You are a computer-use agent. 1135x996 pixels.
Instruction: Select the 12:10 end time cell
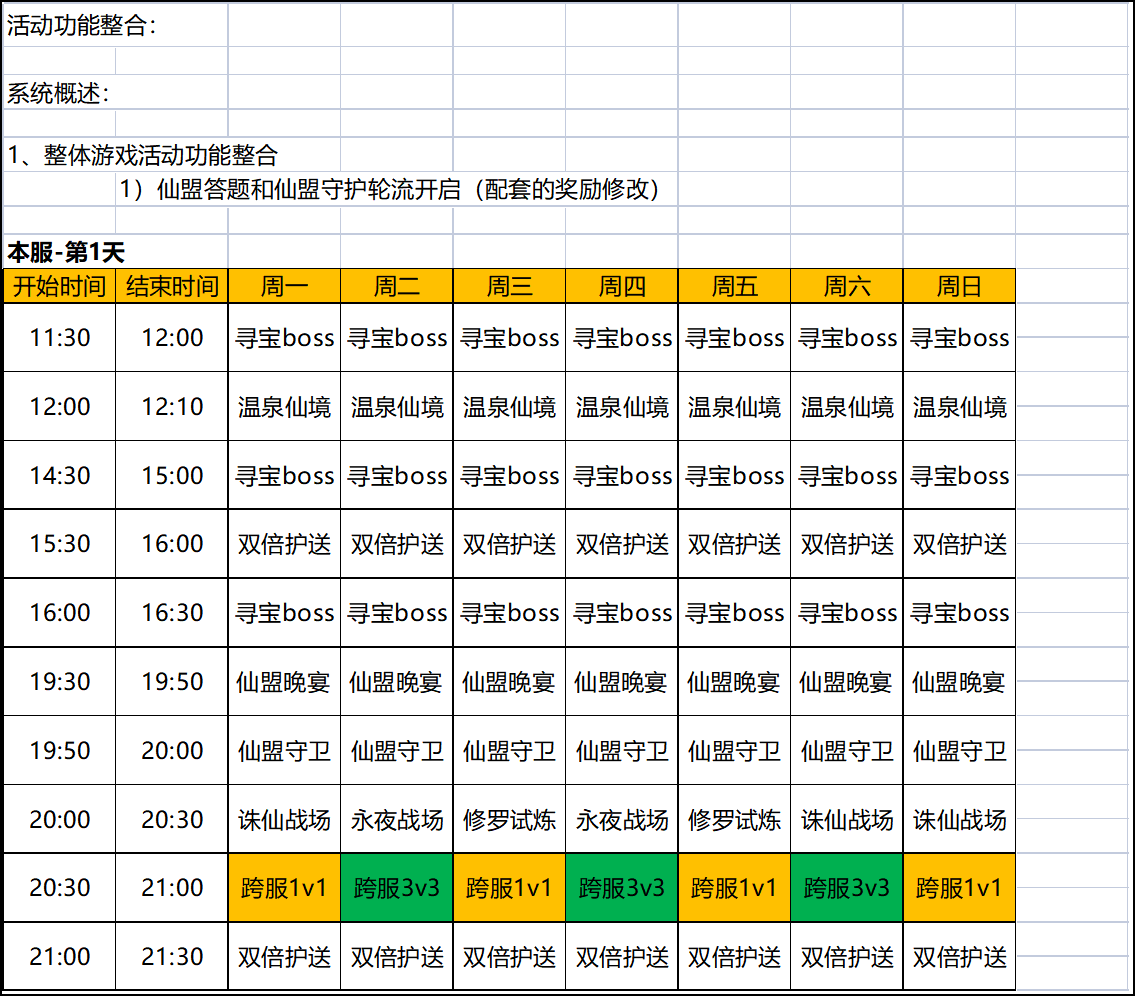[172, 407]
